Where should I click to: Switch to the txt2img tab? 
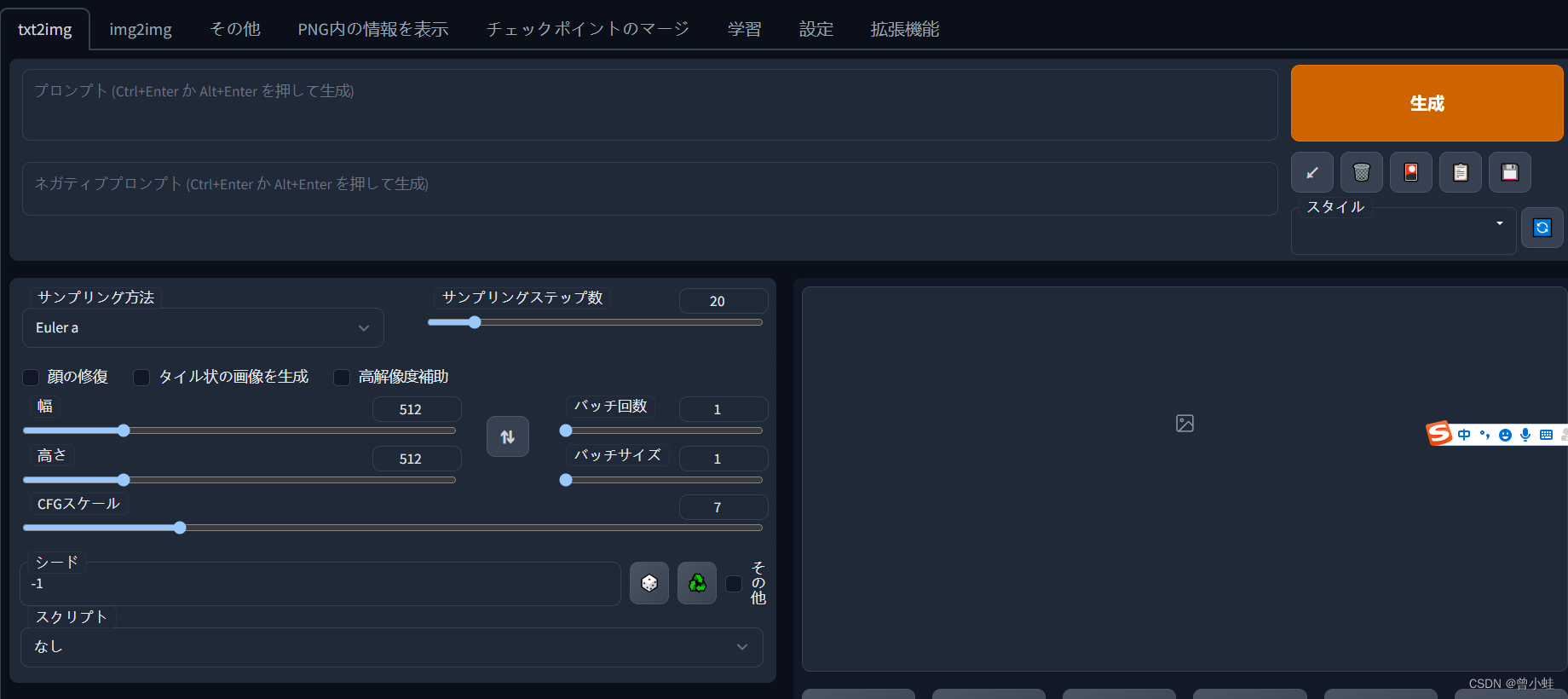coord(45,29)
